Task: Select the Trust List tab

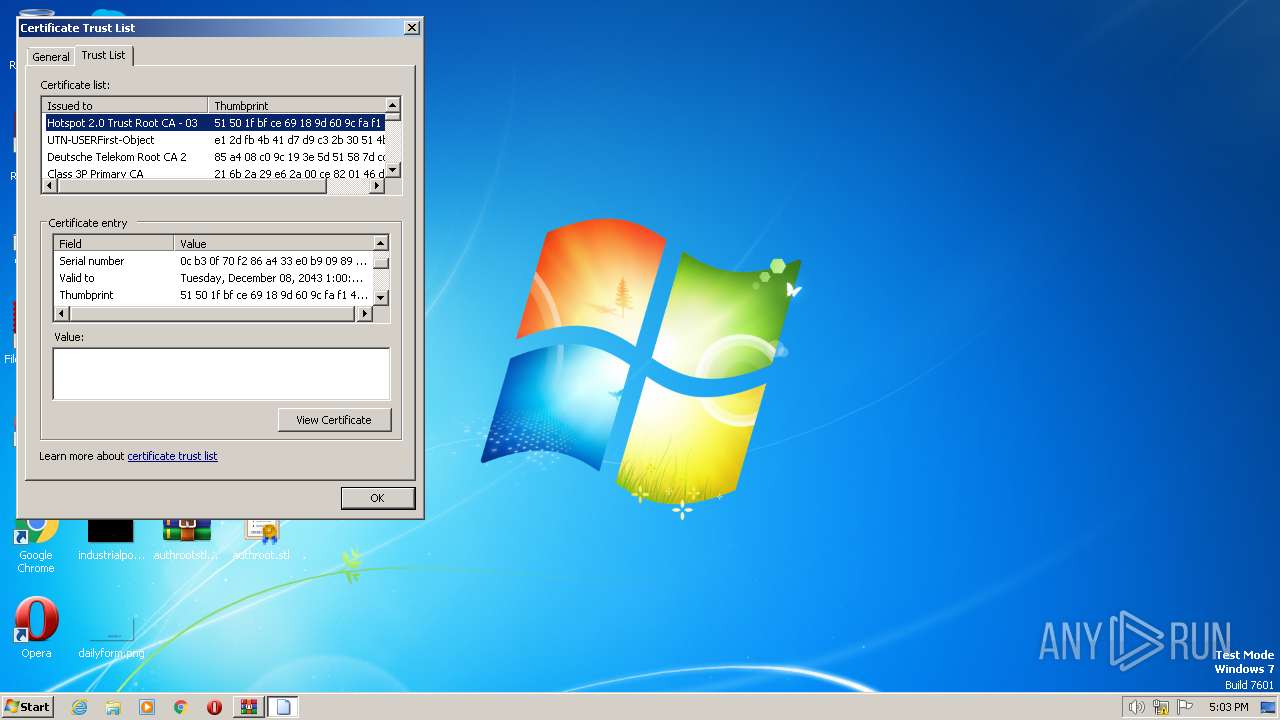Action: click(x=103, y=55)
